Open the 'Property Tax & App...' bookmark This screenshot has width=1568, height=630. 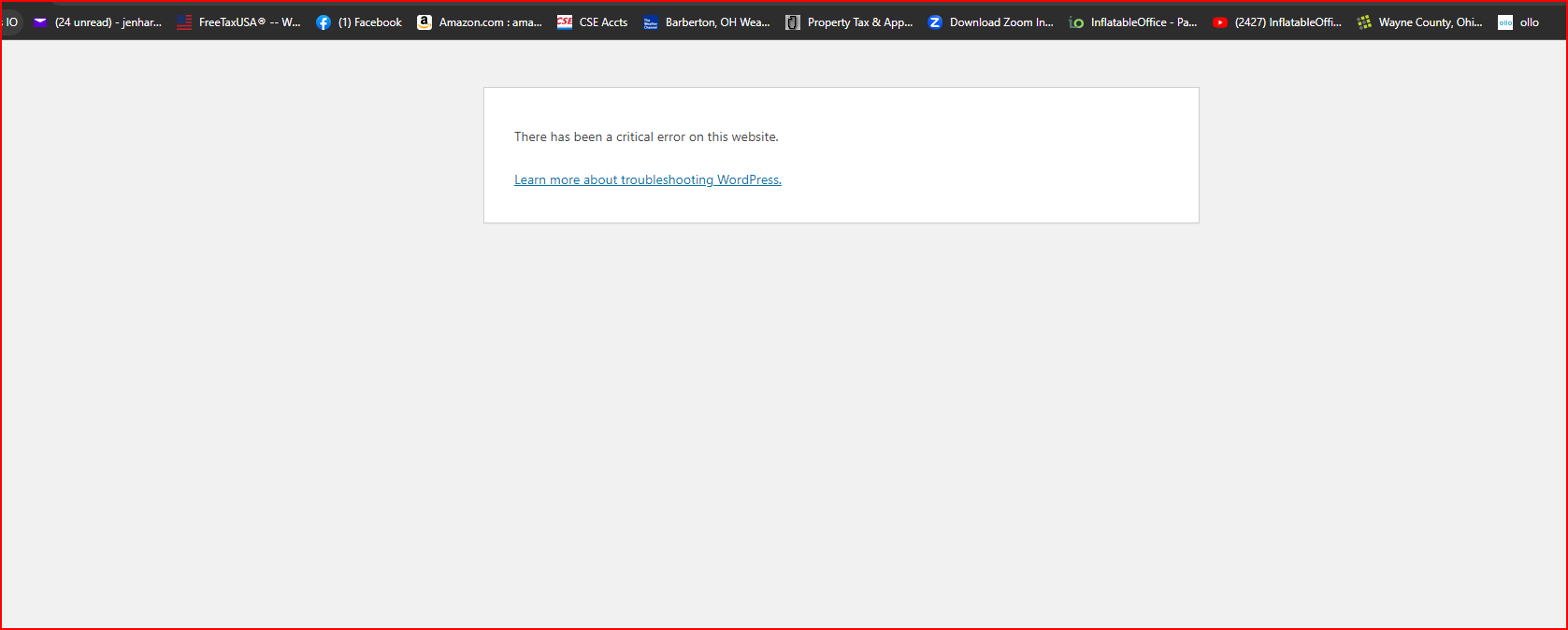[x=859, y=22]
